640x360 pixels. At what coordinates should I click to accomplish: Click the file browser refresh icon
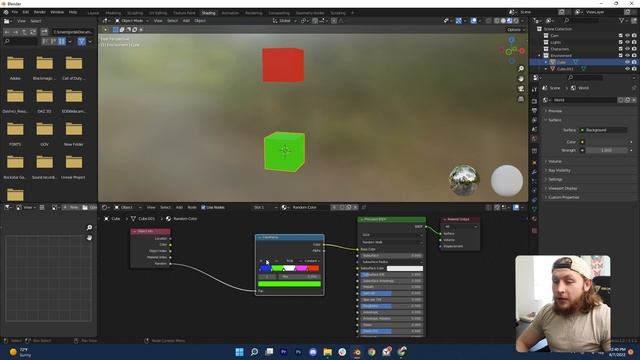(33, 32)
